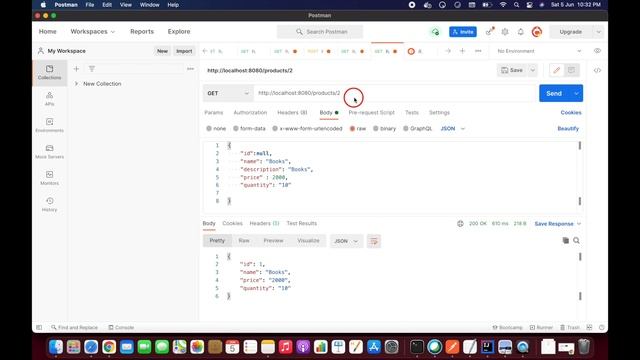This screenshot has width=640, height=360.
Task: Open the request body JSON format dropdown
Action: [x=453, y=129]
